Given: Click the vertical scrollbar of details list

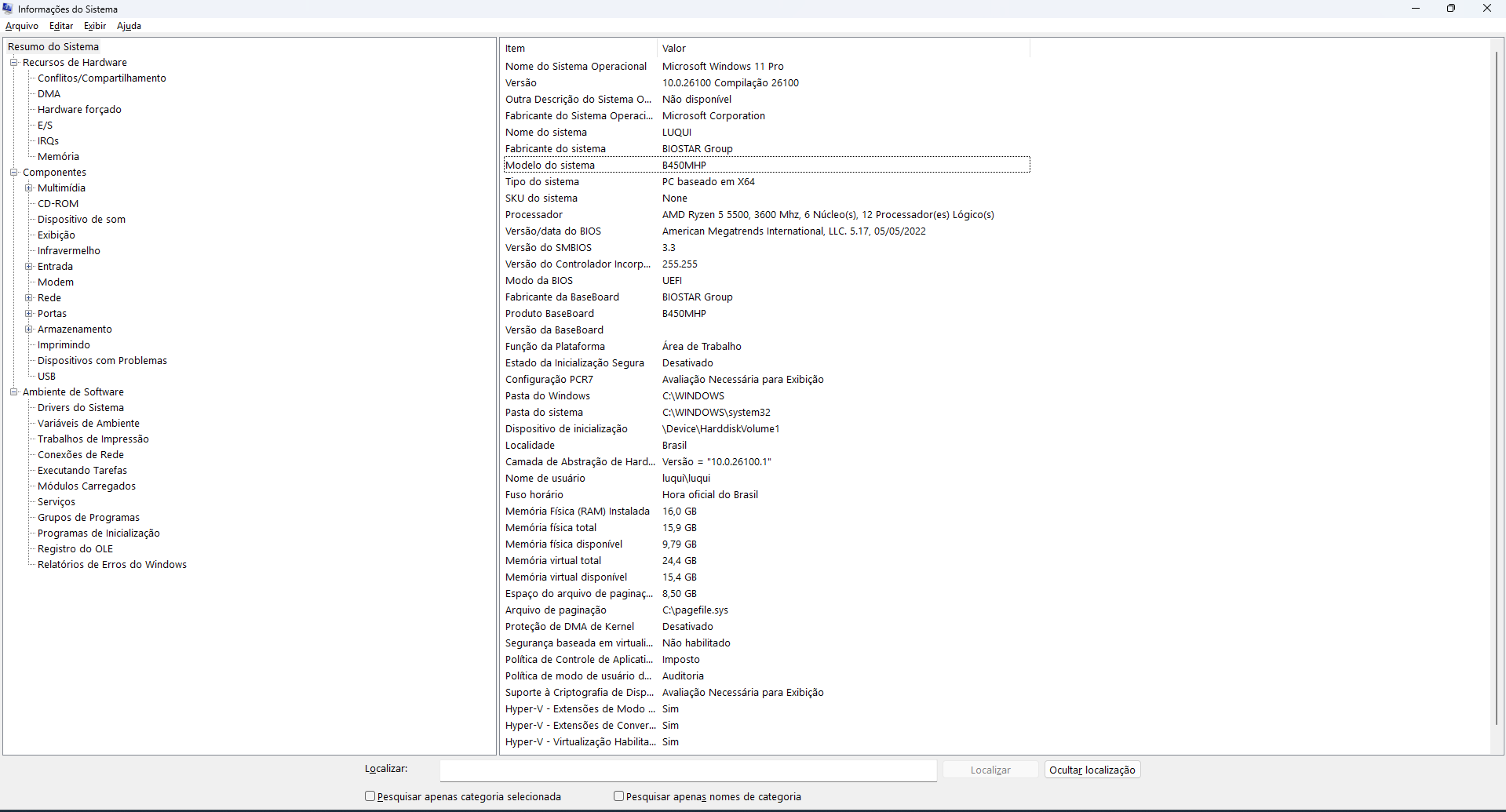Looking at the screenshot, I should (x=1497, y=388).
